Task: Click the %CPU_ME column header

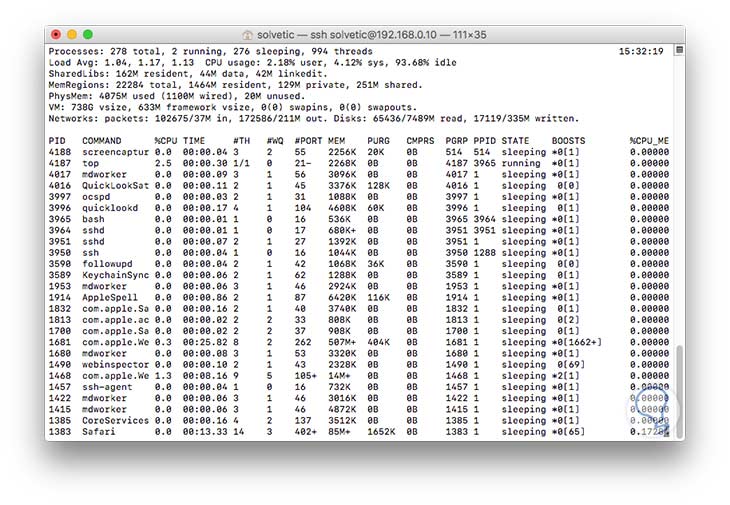Action: click(649, 141)
